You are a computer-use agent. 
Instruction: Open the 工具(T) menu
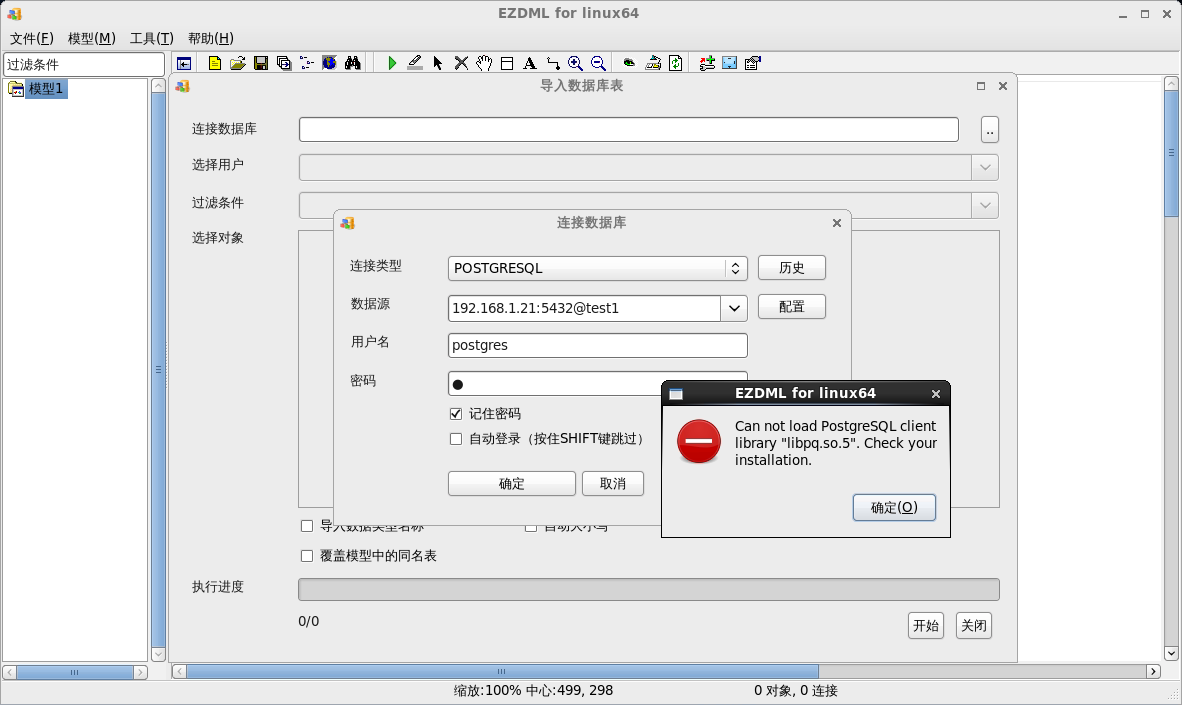pyautogui.click(x=152, y=38)
